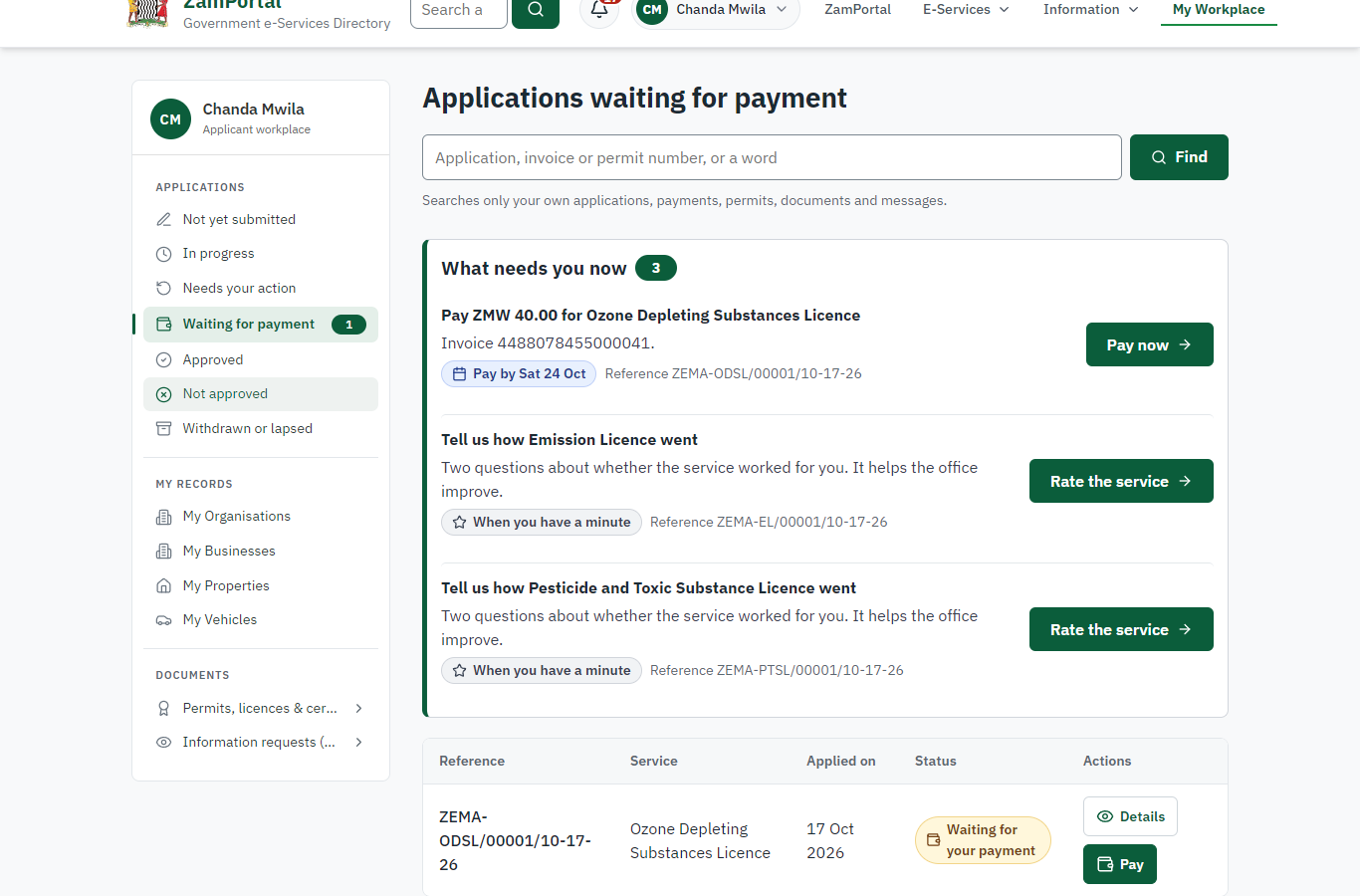Click Reference ZEMA-EL/00001/10-17-26 text
Viewport: 1360px width, 896px height.
click(x=769, y=523)
